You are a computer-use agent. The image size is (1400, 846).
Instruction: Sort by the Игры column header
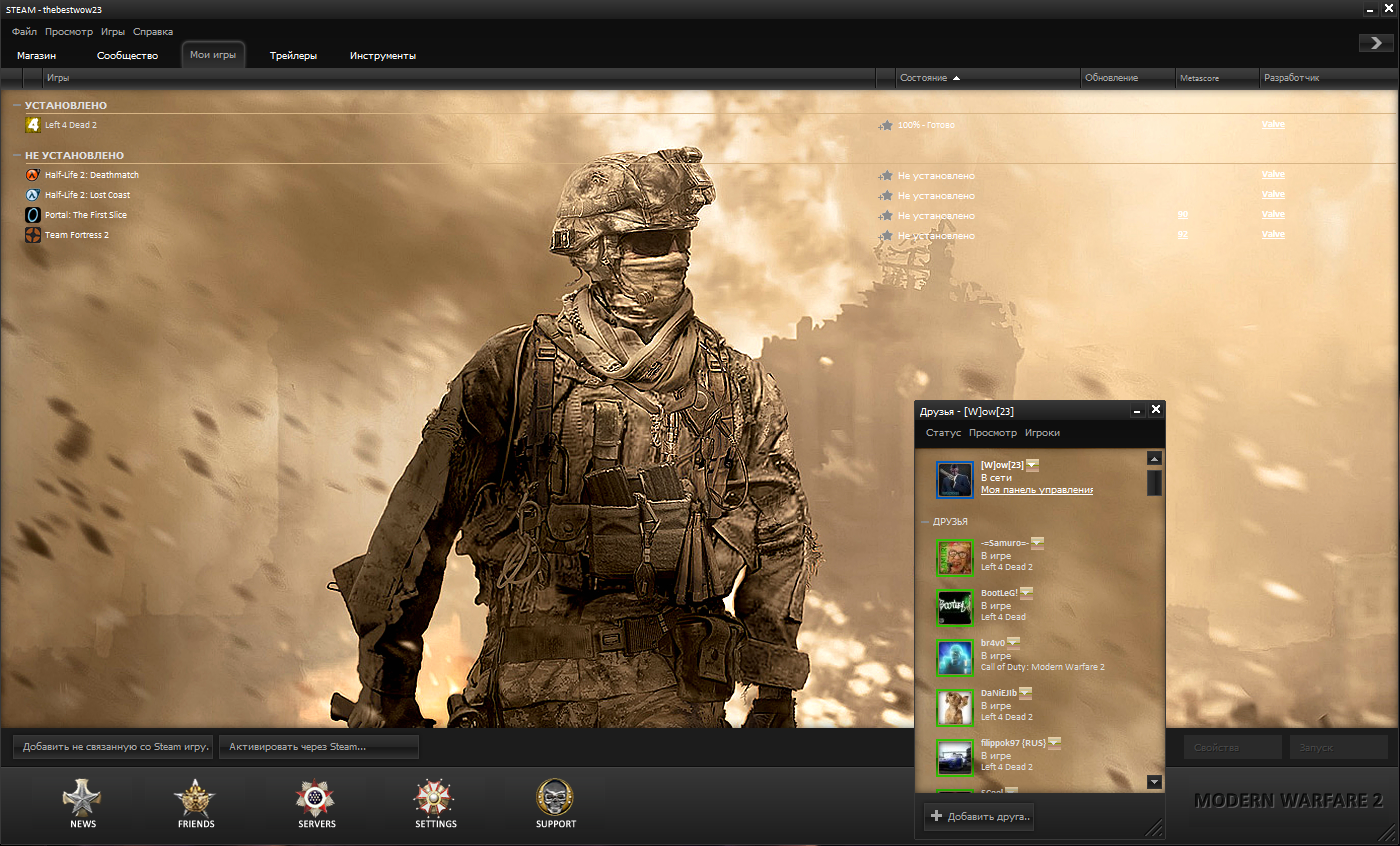tap(458, 78)
